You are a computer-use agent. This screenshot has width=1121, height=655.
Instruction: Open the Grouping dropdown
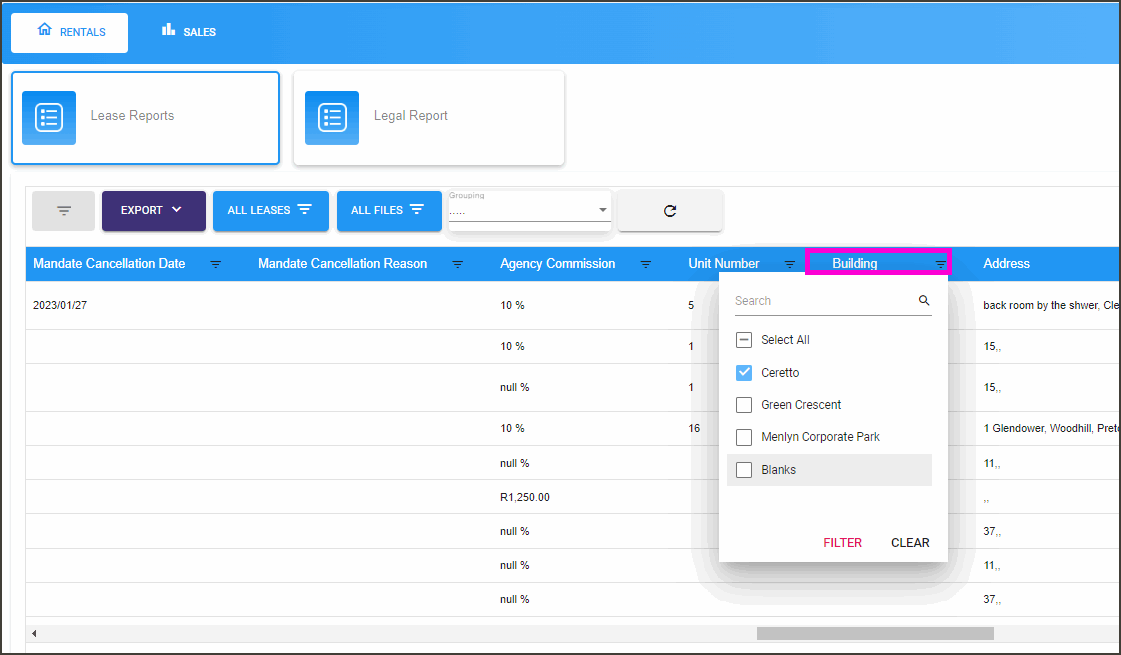coord(601,209)
